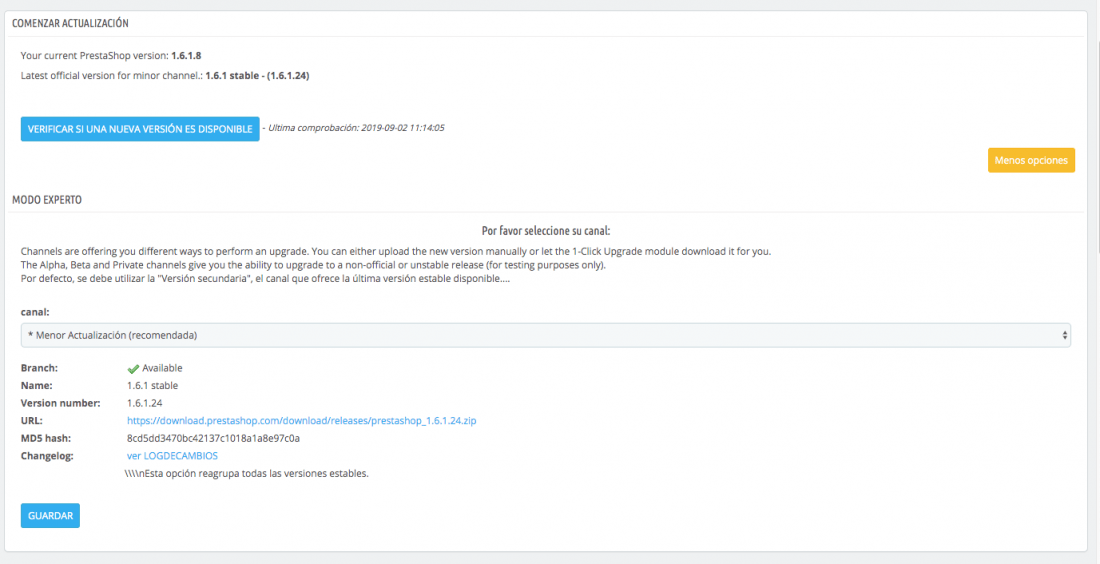Click the Version number label
Image resolution: width=1100 pixels, height=564 pixels.
click(x=61, y=403)
